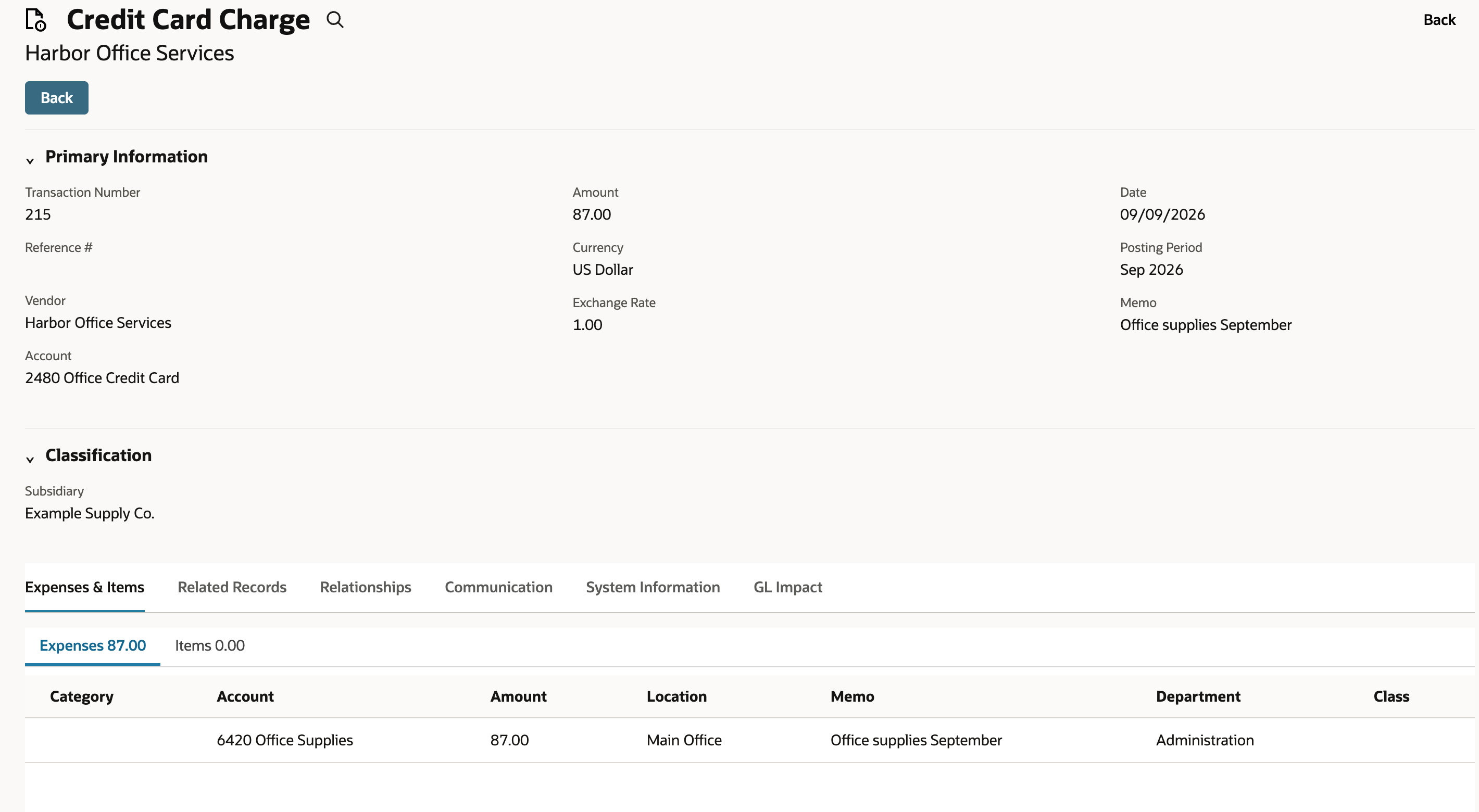The height and width of the screenshot is (812, 1479).
Task: Click the blue Back button
Action: click(x=56, y=97)
